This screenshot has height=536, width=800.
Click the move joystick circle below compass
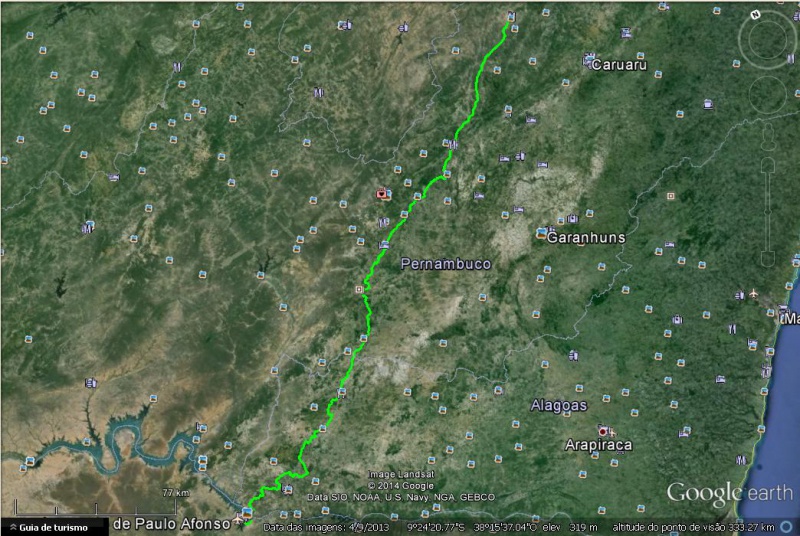tap(767, 95)
